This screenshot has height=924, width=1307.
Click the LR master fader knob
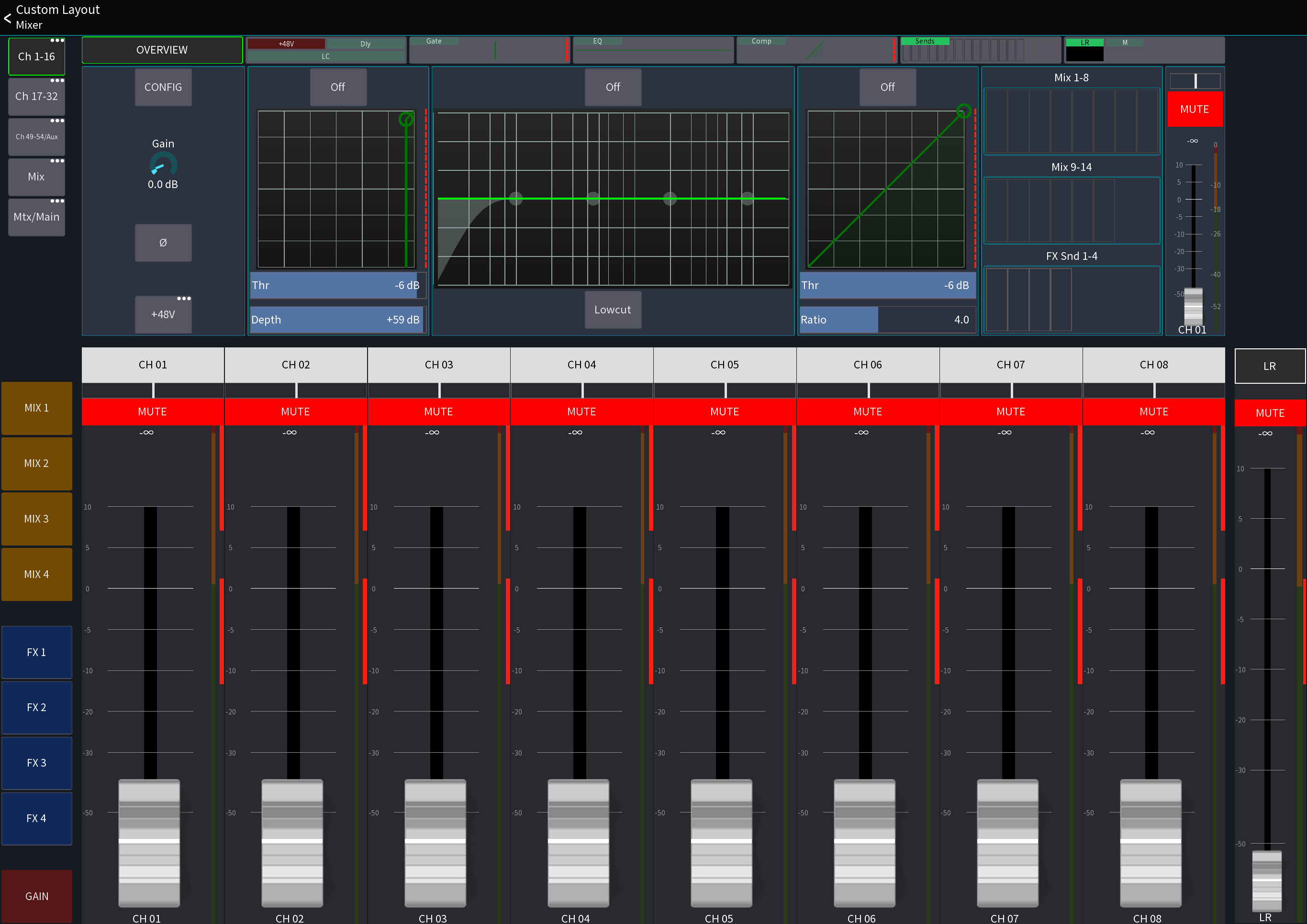pyautogui.click(x=1267, y=881)
